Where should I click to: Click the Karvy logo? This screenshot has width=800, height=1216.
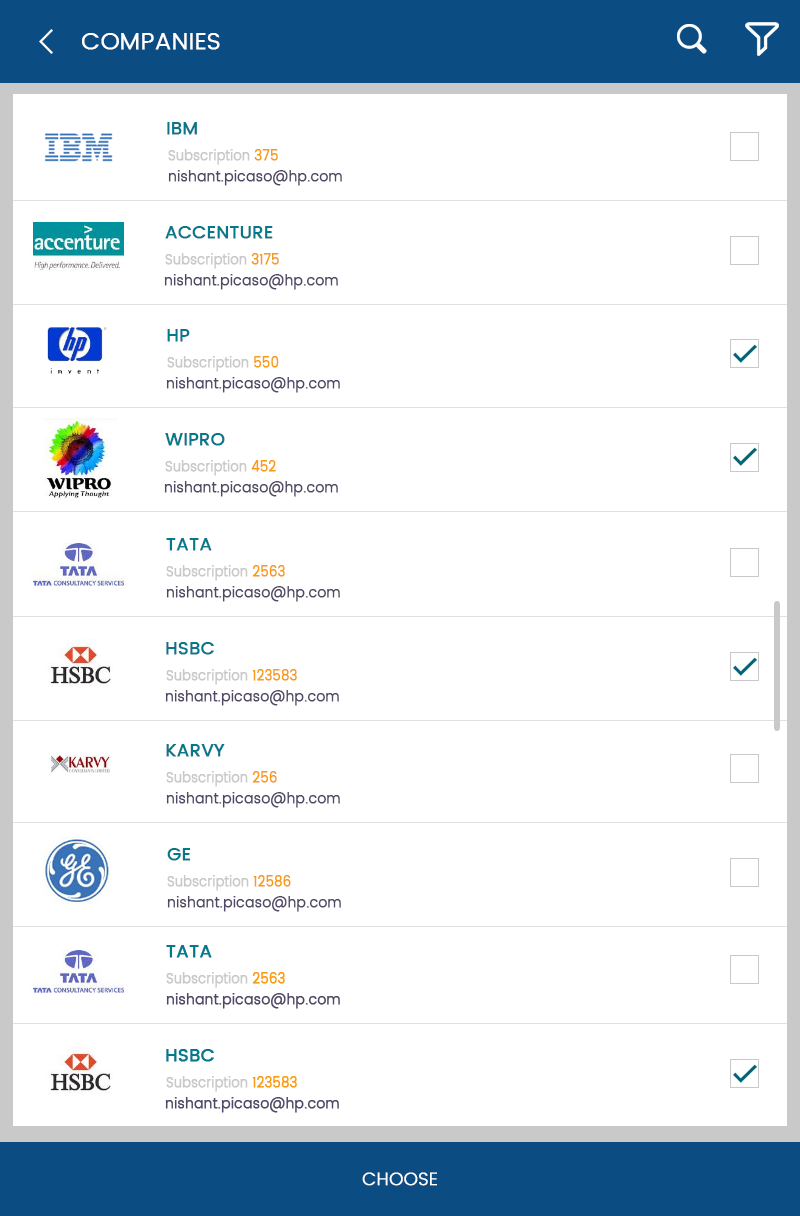click(80, 764)
